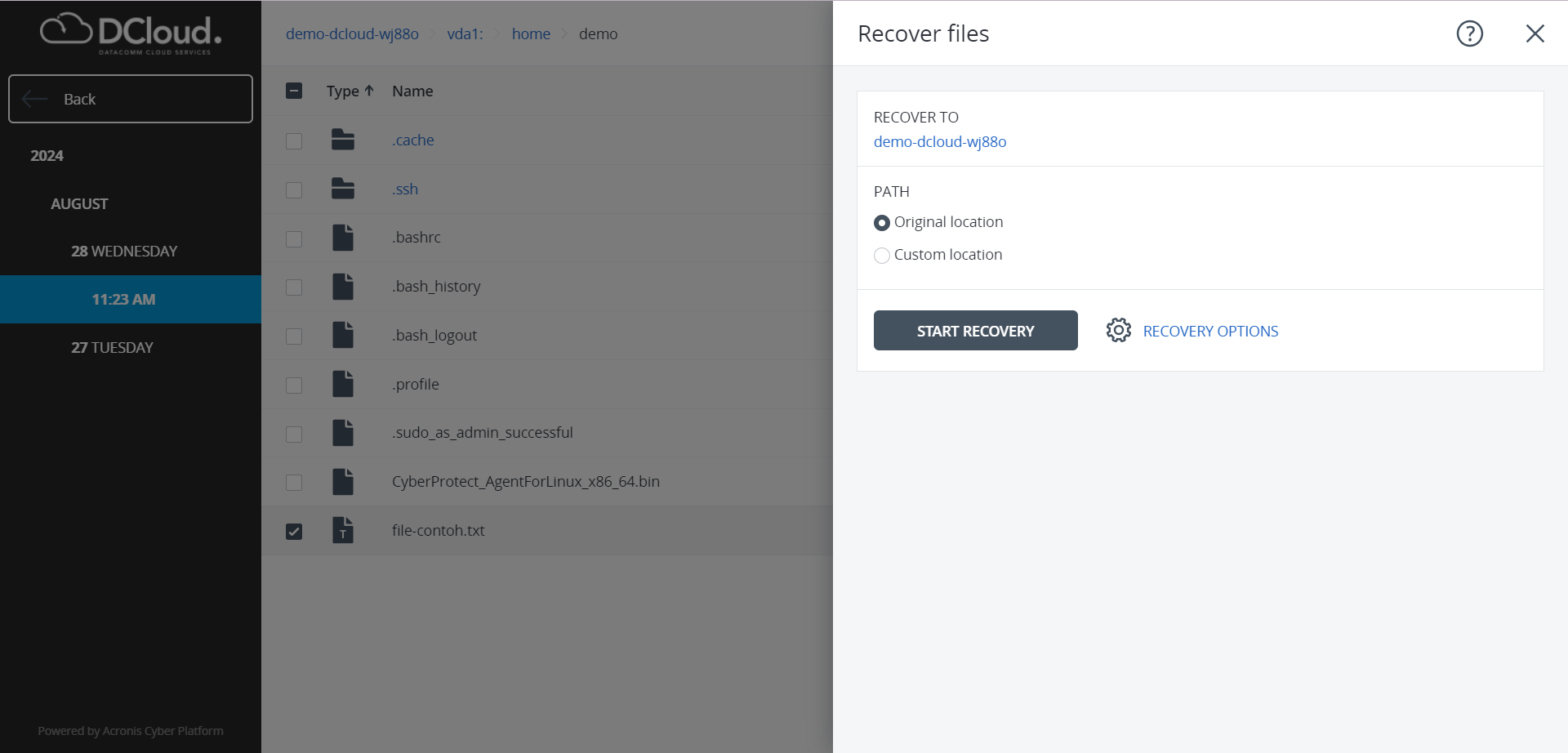Image resolution: width=1568 pixels, height=753 pixels.
Task: Open the .cache folder icon
Action: [343, 140]
